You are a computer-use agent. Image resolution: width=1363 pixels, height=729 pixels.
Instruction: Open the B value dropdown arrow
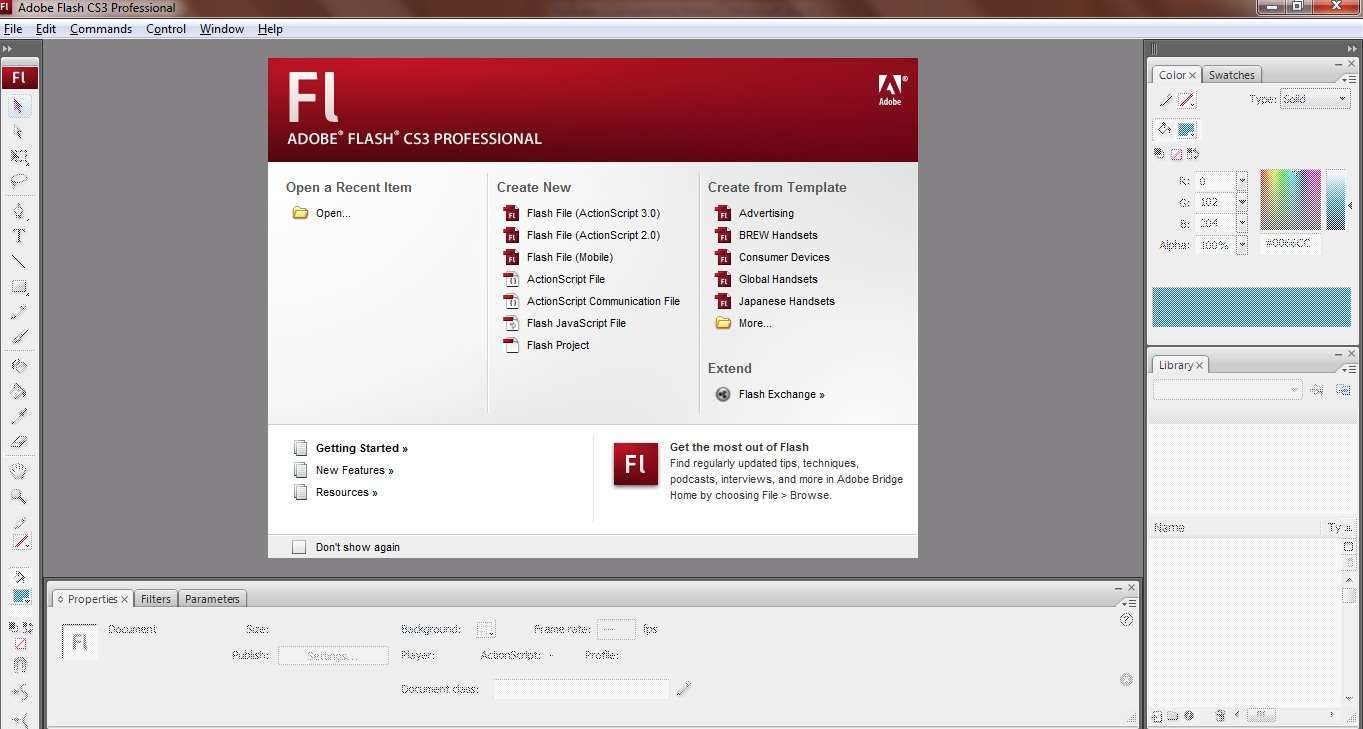click(1242, 223)
